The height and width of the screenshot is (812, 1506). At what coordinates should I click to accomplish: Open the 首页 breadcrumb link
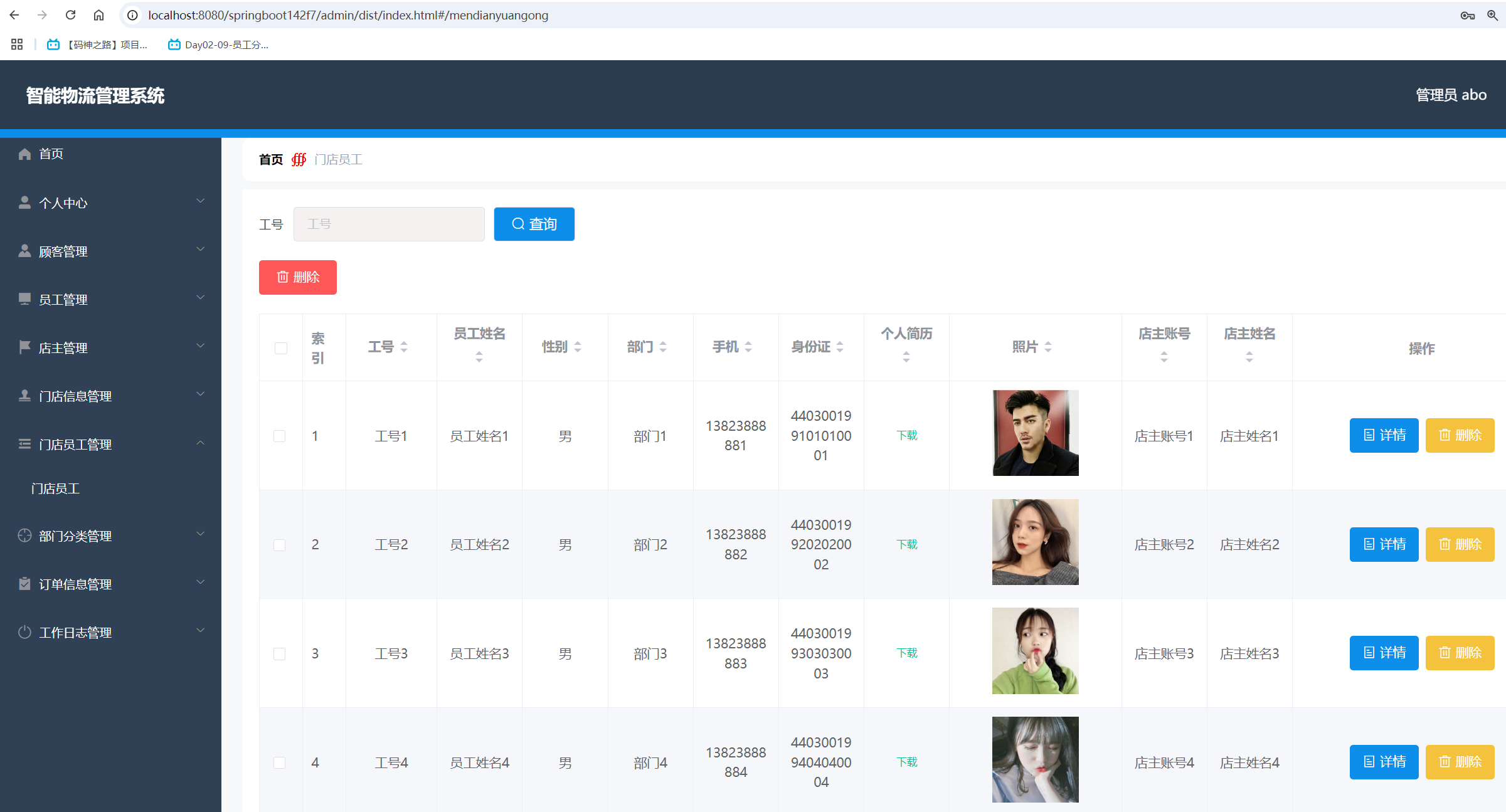click(271, 160)
